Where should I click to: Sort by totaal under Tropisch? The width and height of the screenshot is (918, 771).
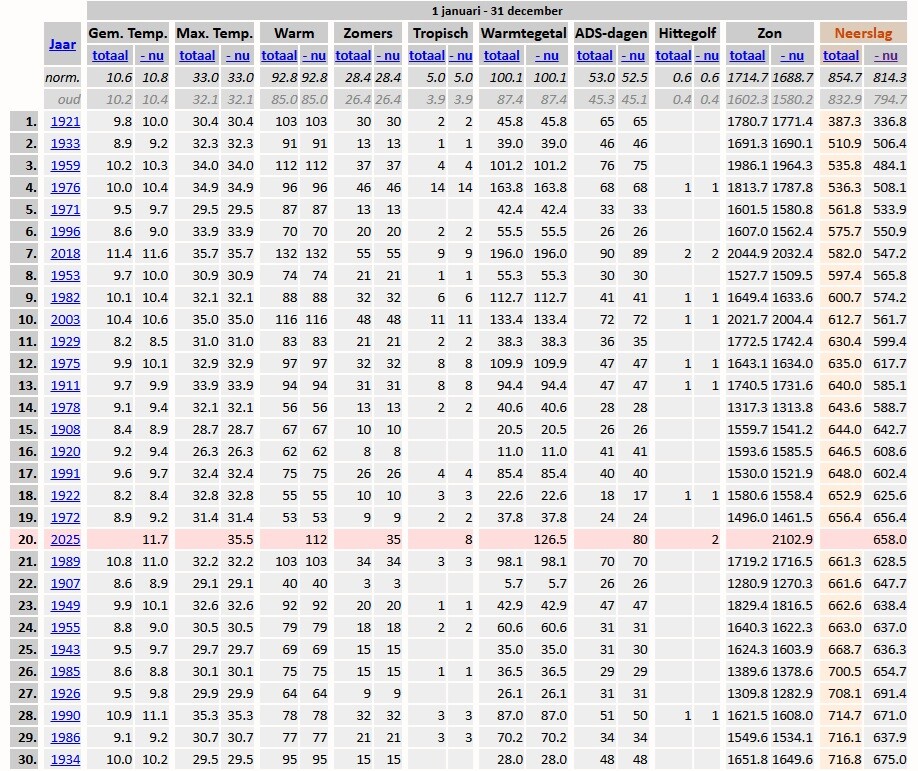coord(427,55)
